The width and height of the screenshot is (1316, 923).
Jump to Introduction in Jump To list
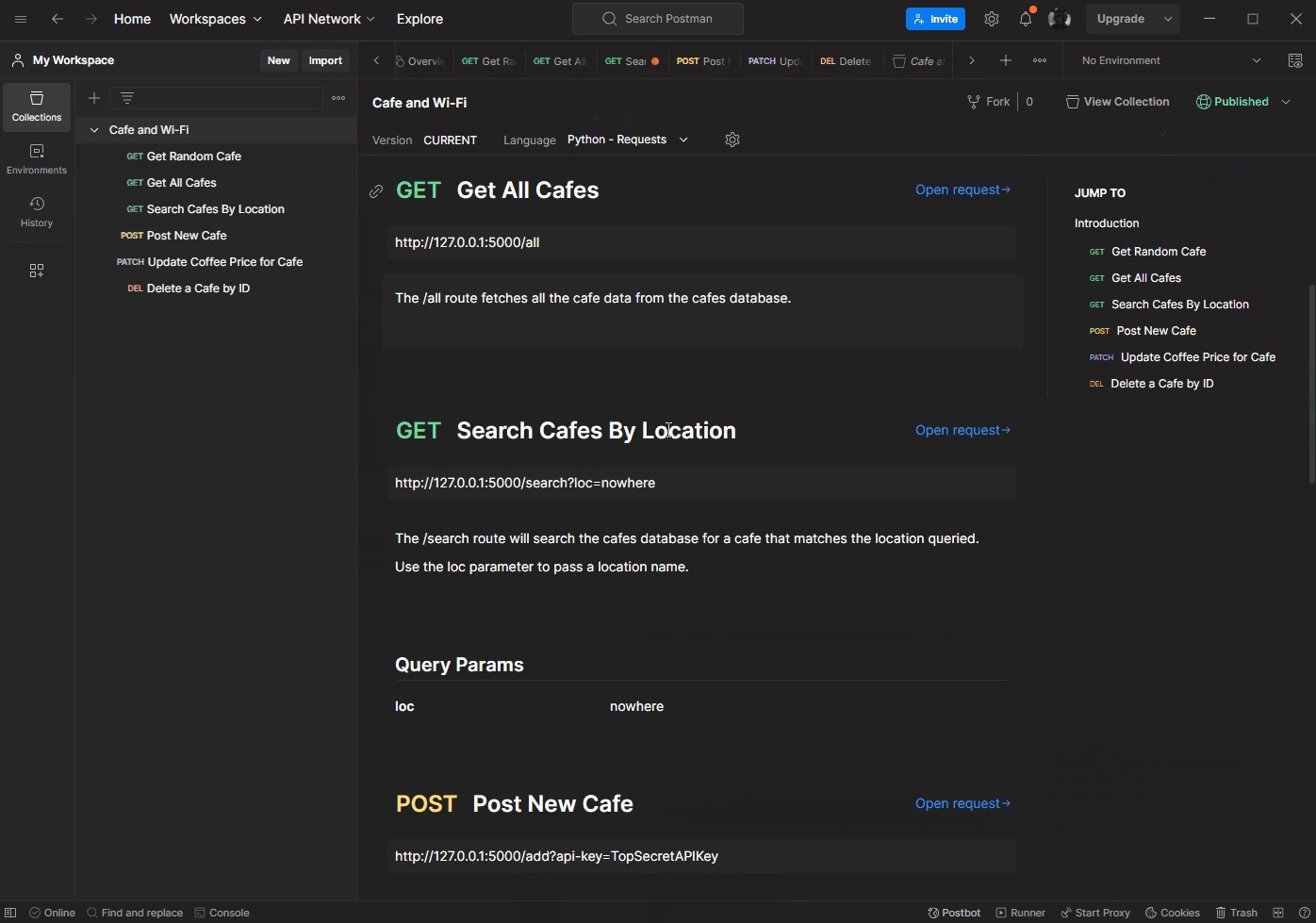[1107, 223]
